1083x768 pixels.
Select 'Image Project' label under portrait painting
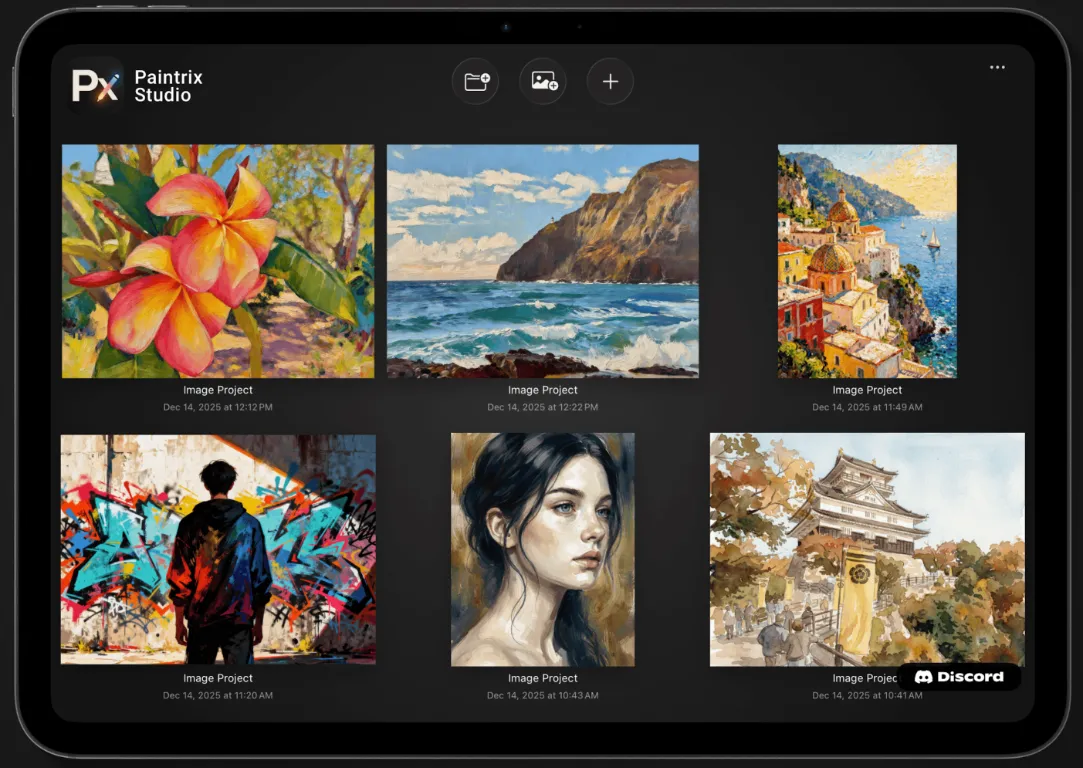[543, 678]
